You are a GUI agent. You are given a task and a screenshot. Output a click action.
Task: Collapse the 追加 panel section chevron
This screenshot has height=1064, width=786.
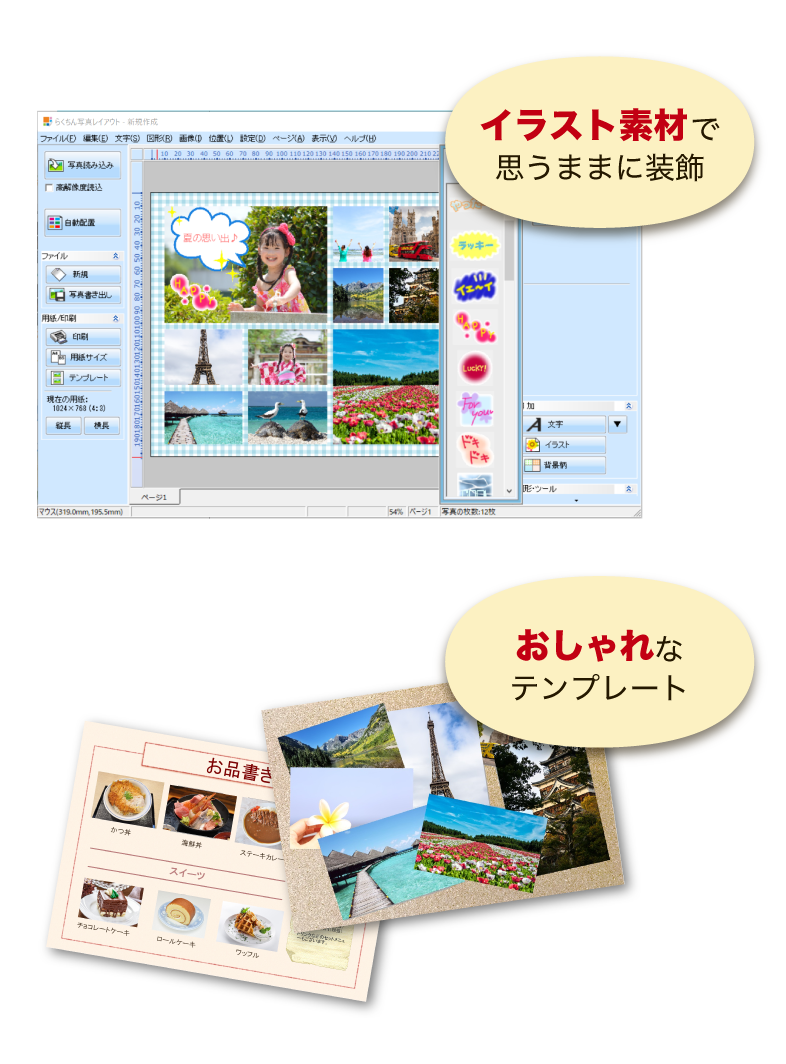[629, 406]
